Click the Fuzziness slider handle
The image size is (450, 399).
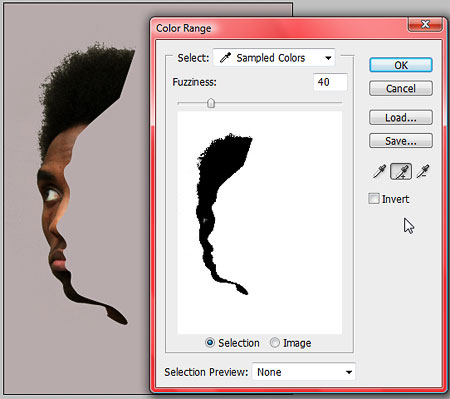click(x=211, y=103)
